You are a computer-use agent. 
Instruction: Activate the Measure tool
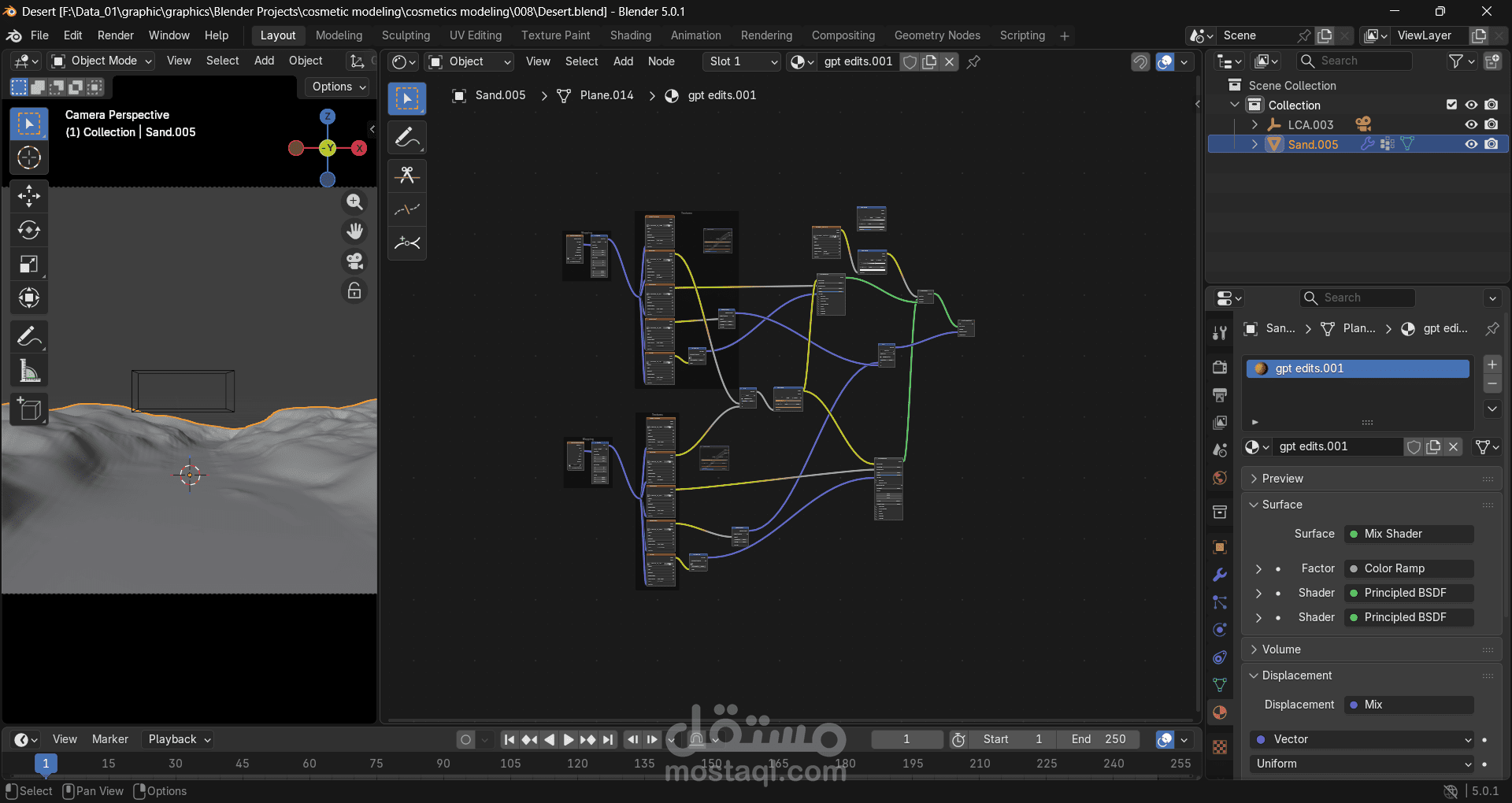(29, 371)
